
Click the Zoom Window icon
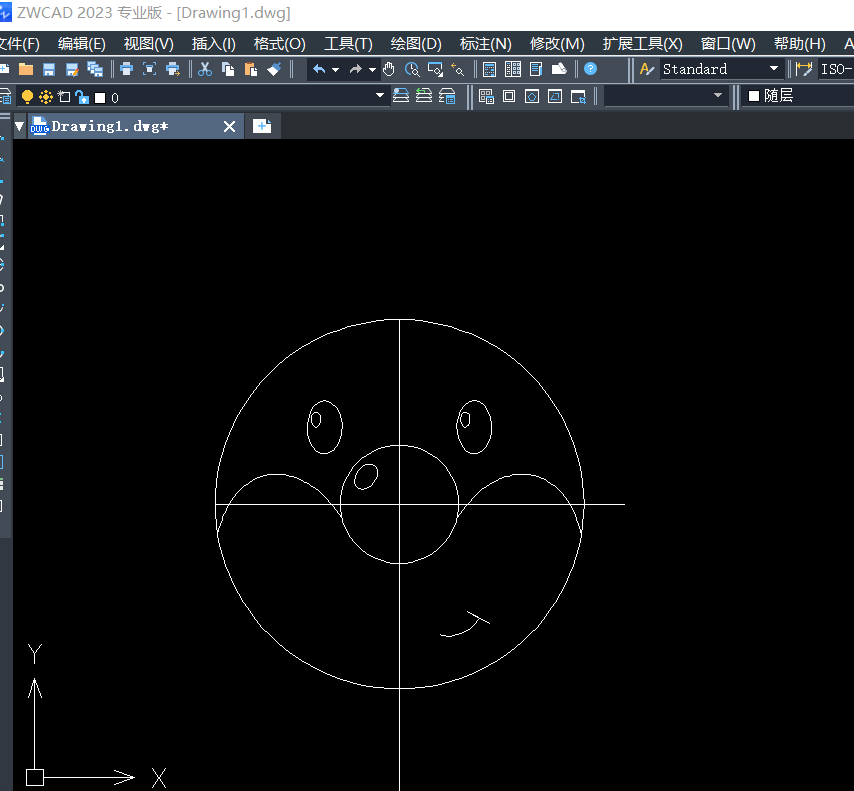pos(435,69)
